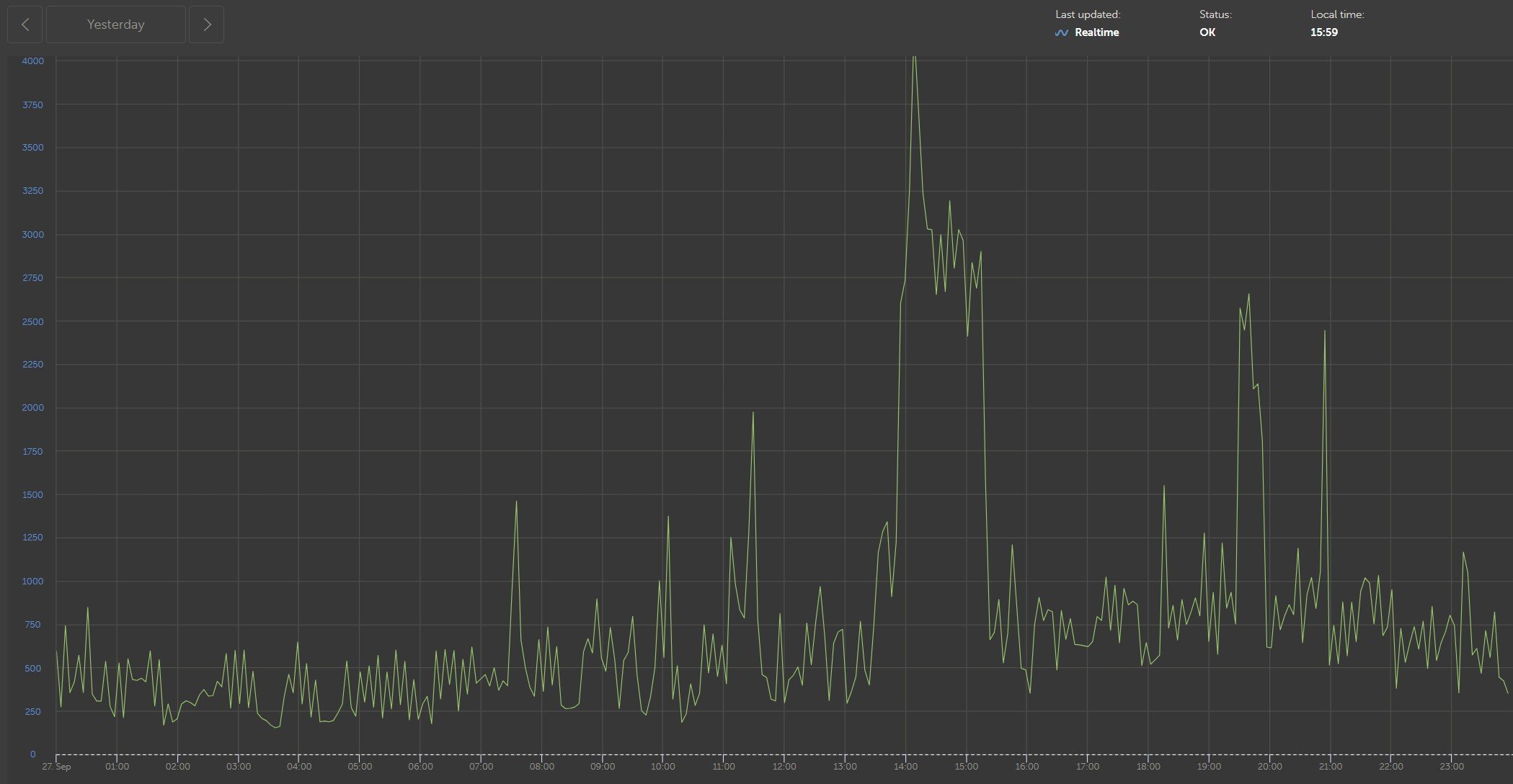Click the 14:00 time axis label
1513x784 pixels.
905,766
